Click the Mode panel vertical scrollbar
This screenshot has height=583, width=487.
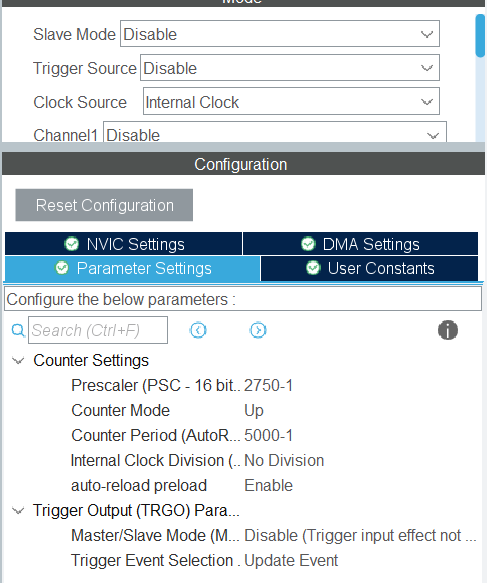[480, 35]
